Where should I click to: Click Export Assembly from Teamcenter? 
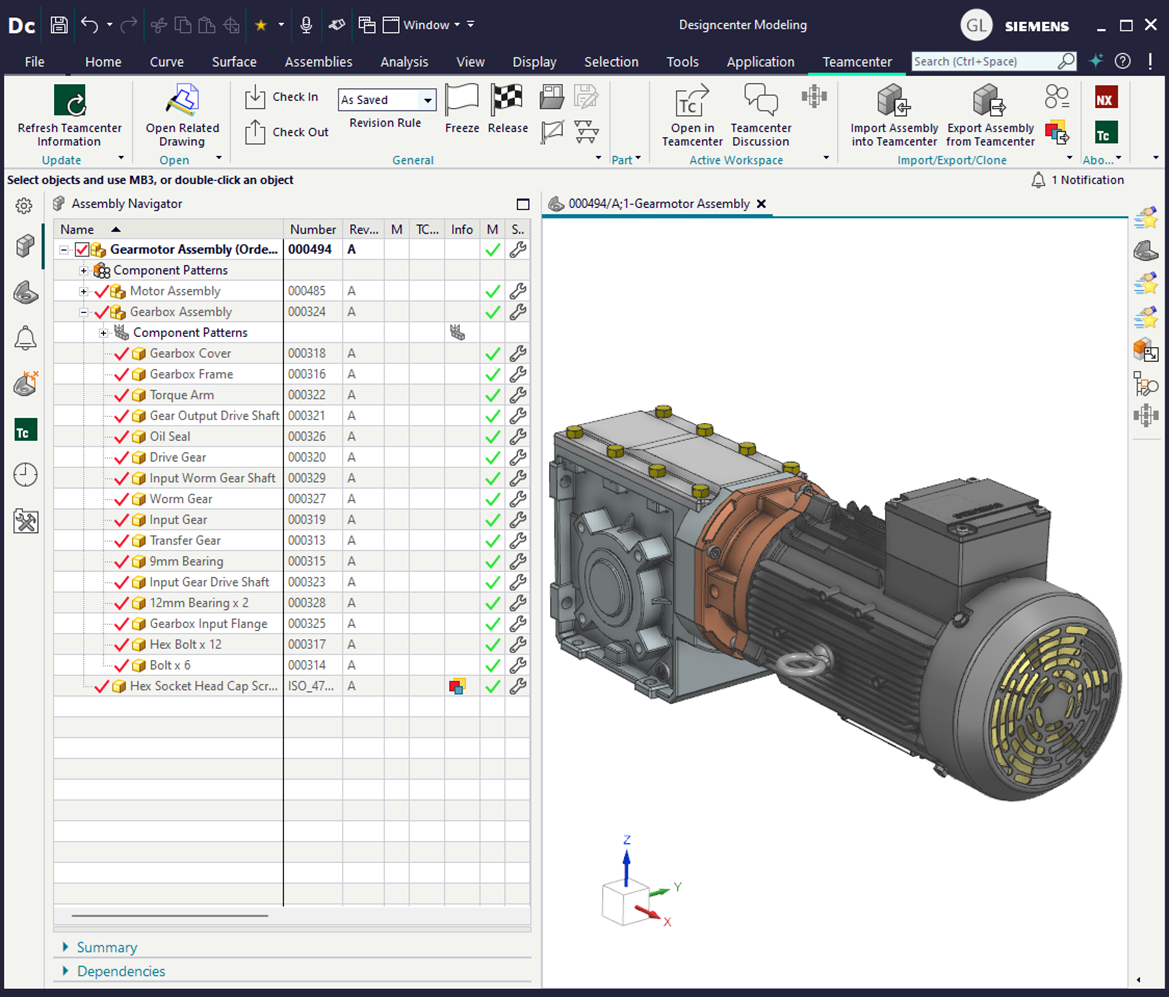pyautogui.click(x=990, y=102)
